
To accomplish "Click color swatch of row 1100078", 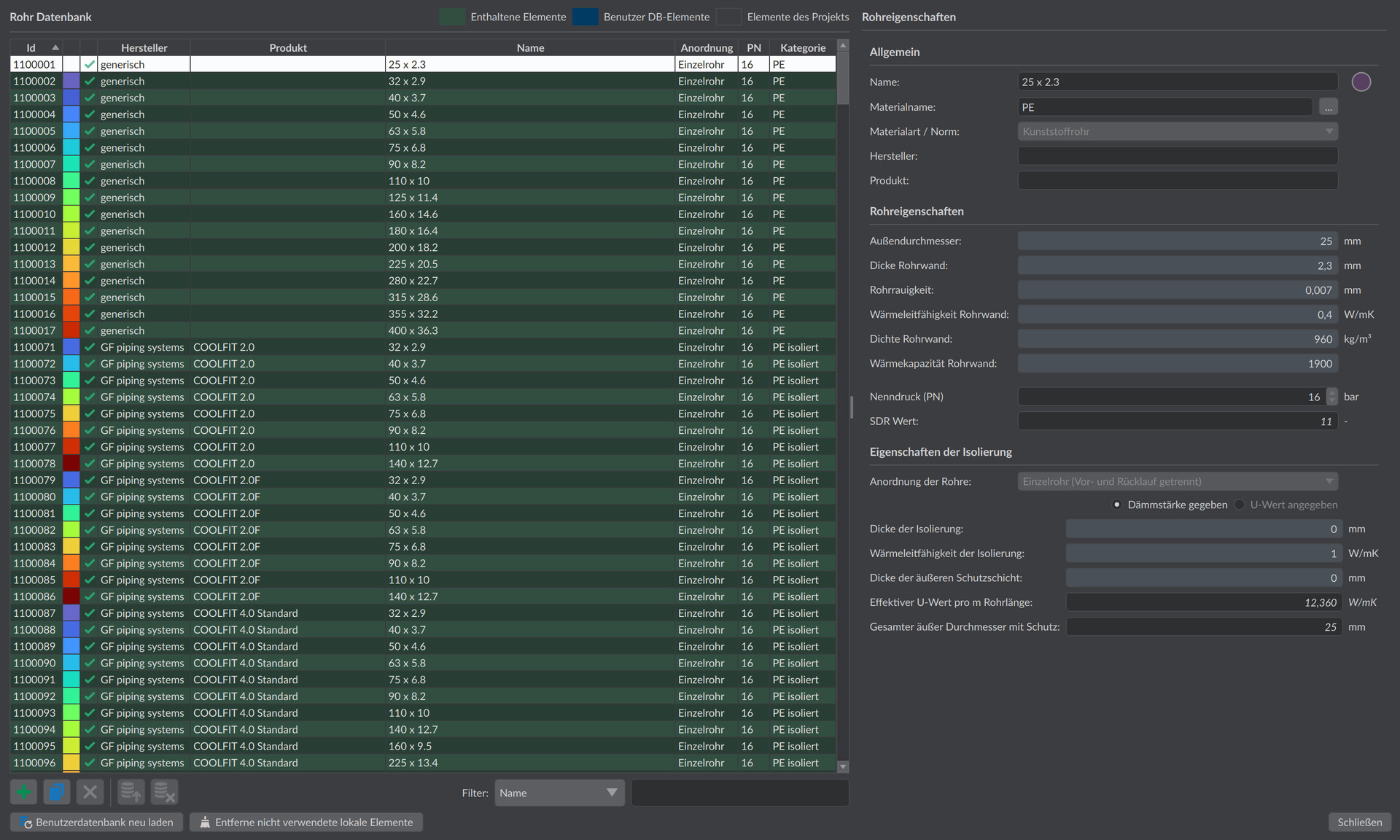I will click(x=71, y=464).
